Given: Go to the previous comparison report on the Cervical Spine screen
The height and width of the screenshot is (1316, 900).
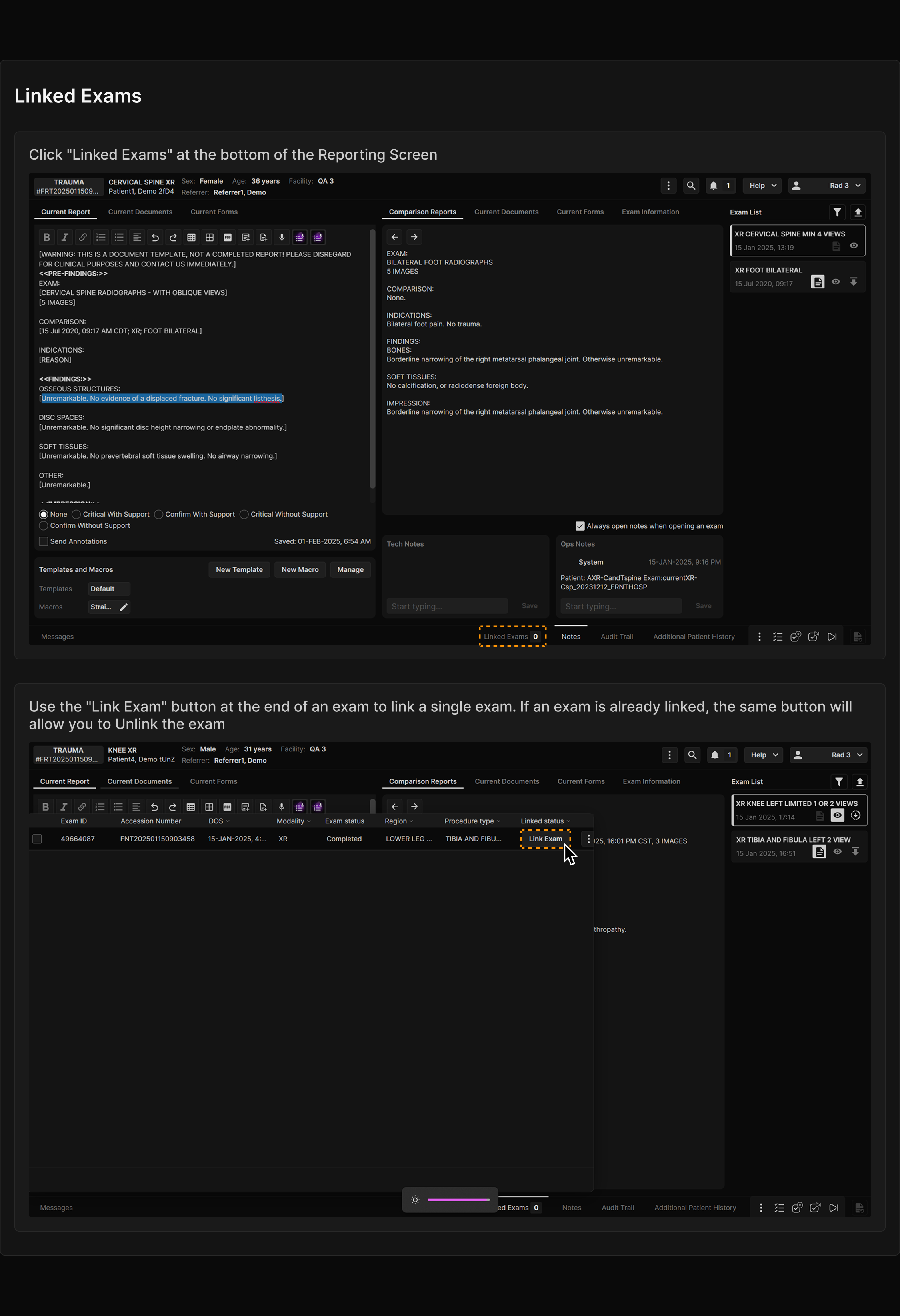Looking at the screenshot, I should pyautogui.click(x=395, y=237).
